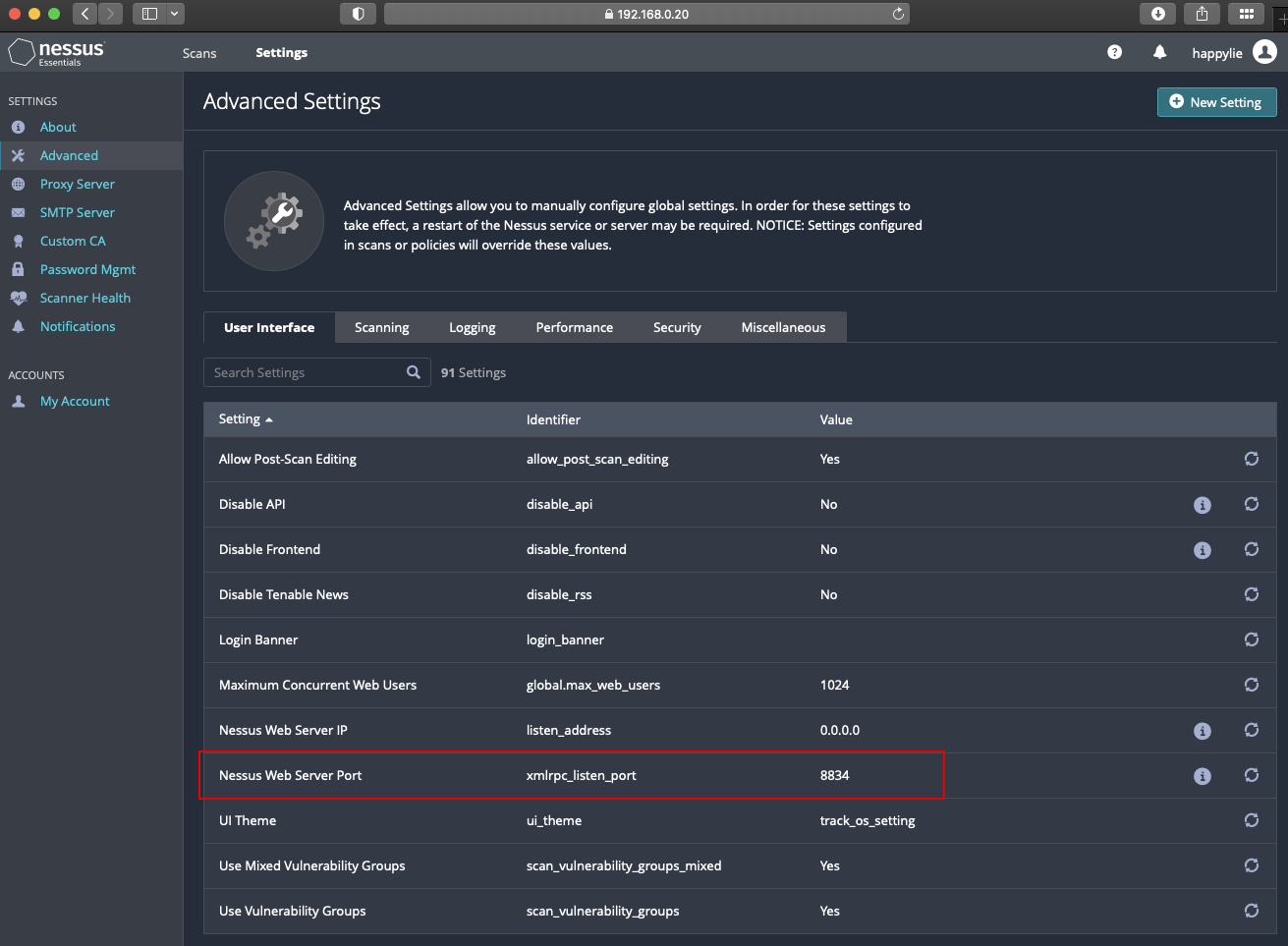Viewport: 1288px width, 946px height.
Task: Reset the Maximum Concurrent Web Users setting
Action: [x=1251, y=685]
